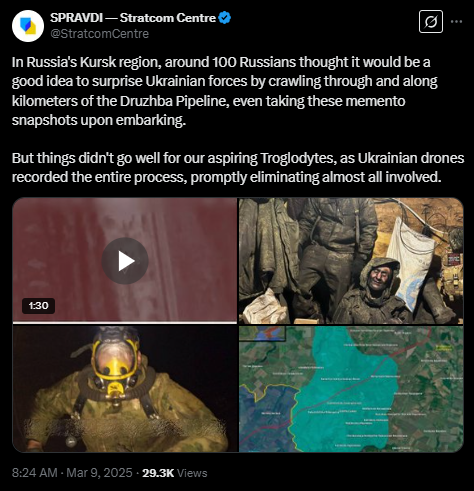
Task: Open the @StratcomCentre handle link
Action: (x=99, y=34)
